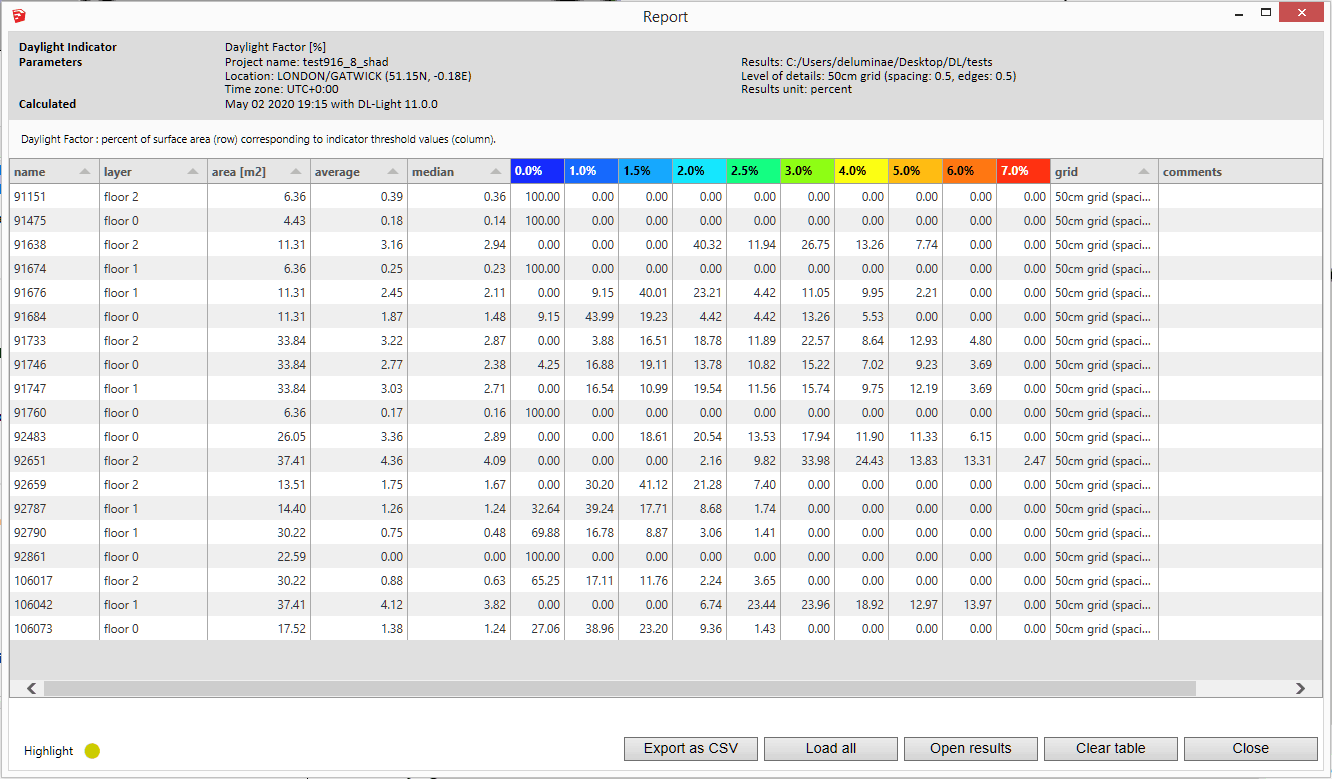Select row named 92787
This screenshot has height=779, width=1332.
pyautogui.click(x=666, y=509)
